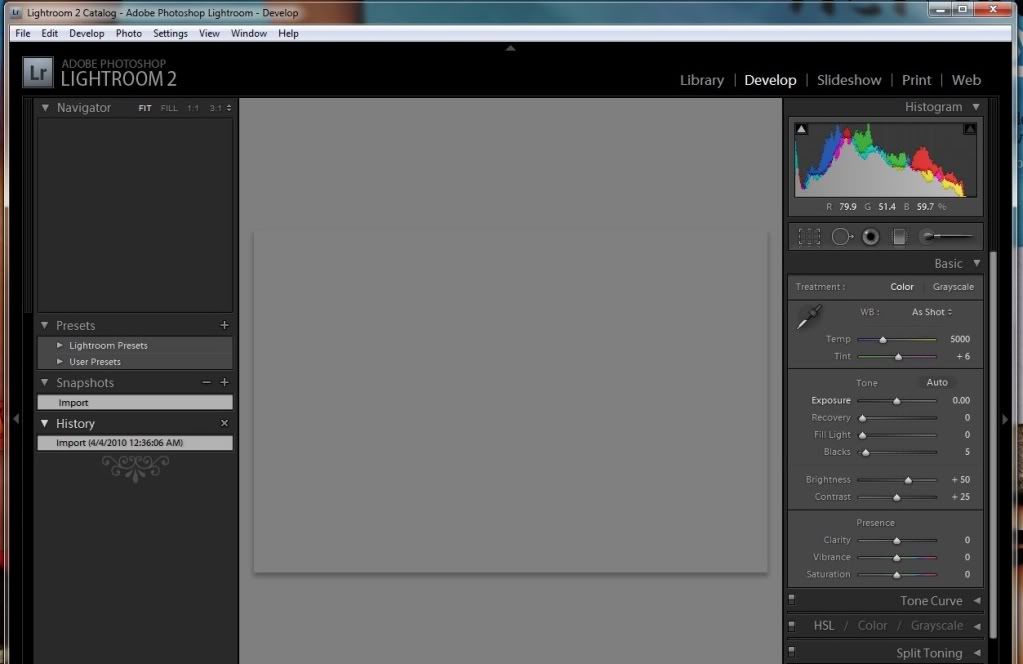Select the Import snapshot
Viewport: 1023px width, 664px height.
[135, 402]
